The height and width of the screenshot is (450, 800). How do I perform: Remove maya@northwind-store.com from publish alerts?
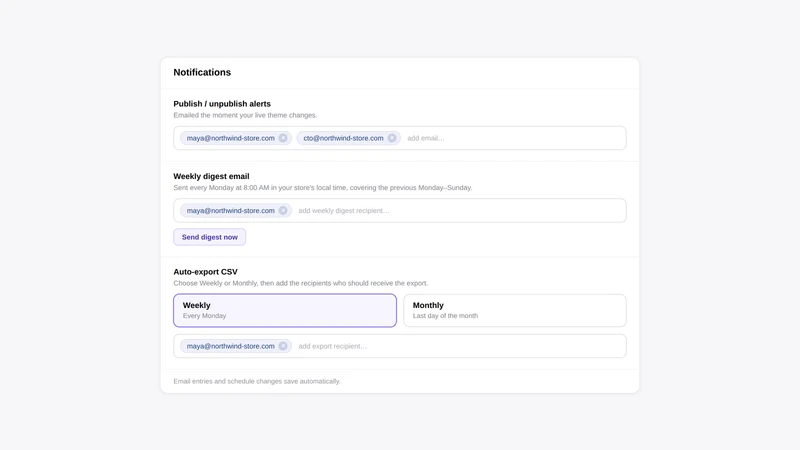pos(283,138)
